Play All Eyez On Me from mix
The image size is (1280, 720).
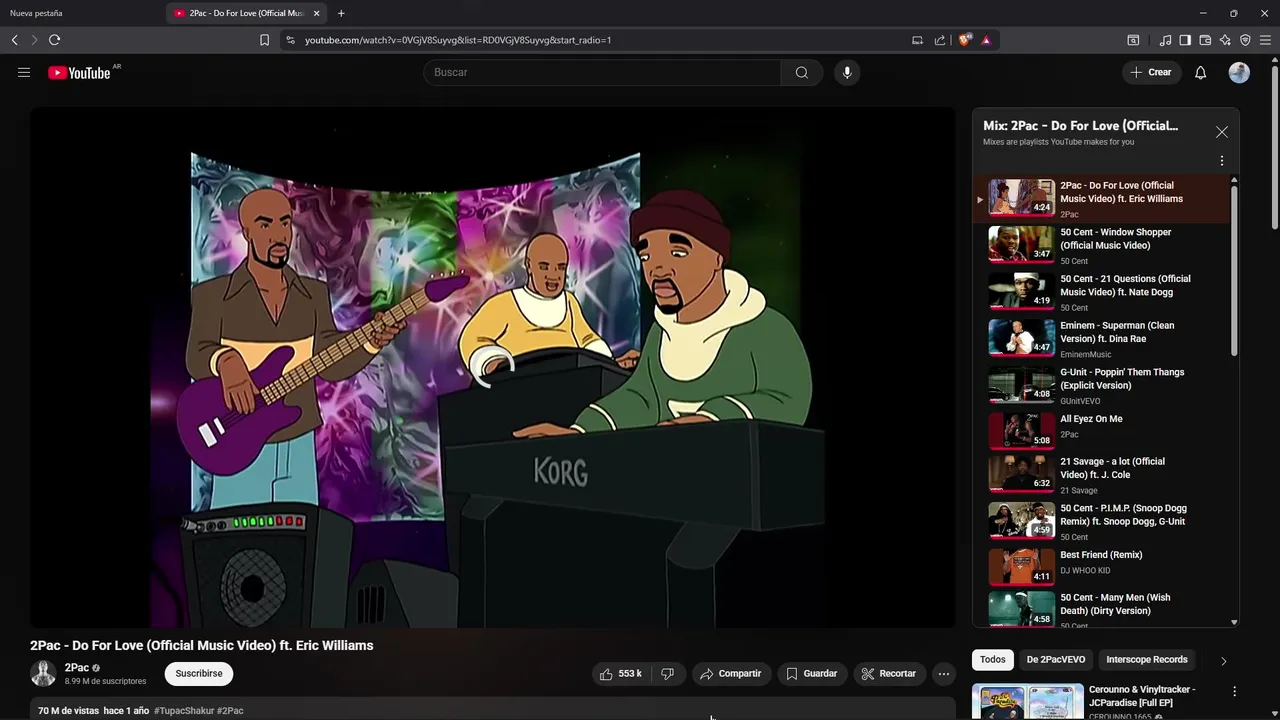click(x=1100, y=431)
